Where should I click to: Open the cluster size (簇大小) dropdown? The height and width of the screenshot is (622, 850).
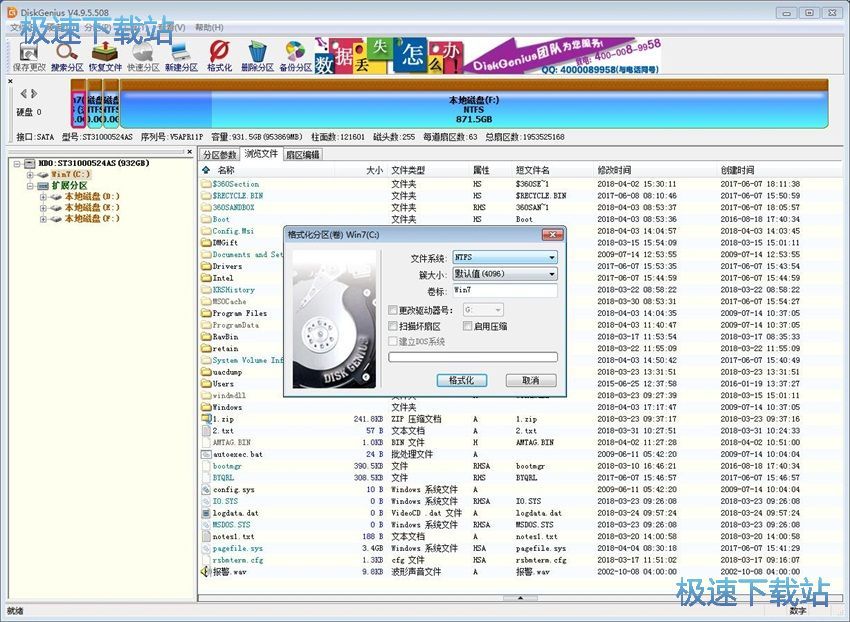pyautogui.click(x=505, y=274)
